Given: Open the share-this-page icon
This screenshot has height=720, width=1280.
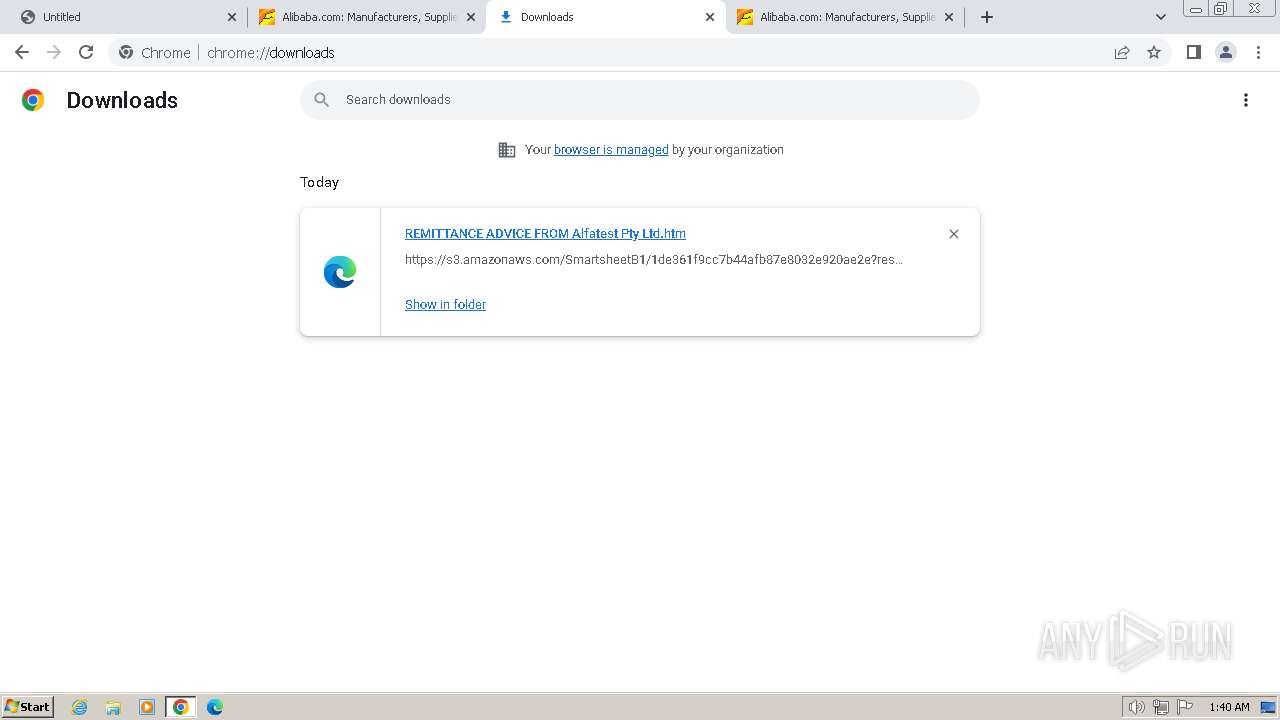Looking at the screenshot, I should click(x=1122, y=52).
